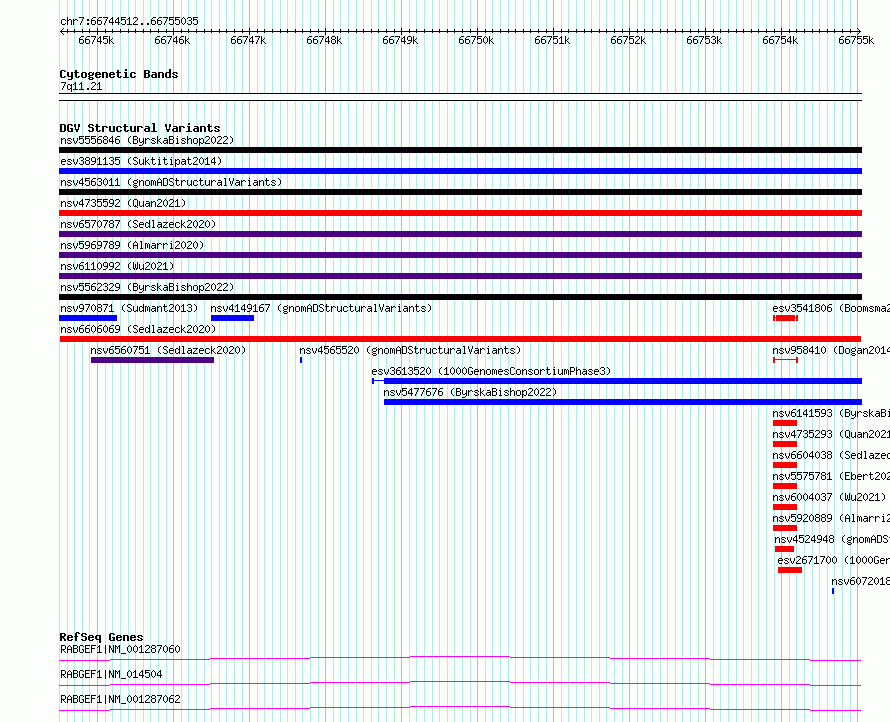Select RABGEF1|NM_001287062 transcript label
Viewport: 890px width, 722px height.
click(x=120, y=699)
